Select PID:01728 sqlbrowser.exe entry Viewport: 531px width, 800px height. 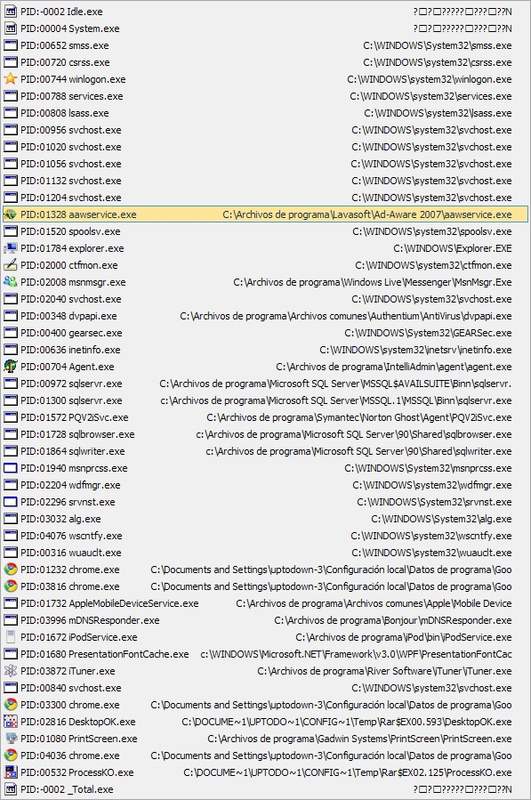pyautogui.click(x=265, y=434)
